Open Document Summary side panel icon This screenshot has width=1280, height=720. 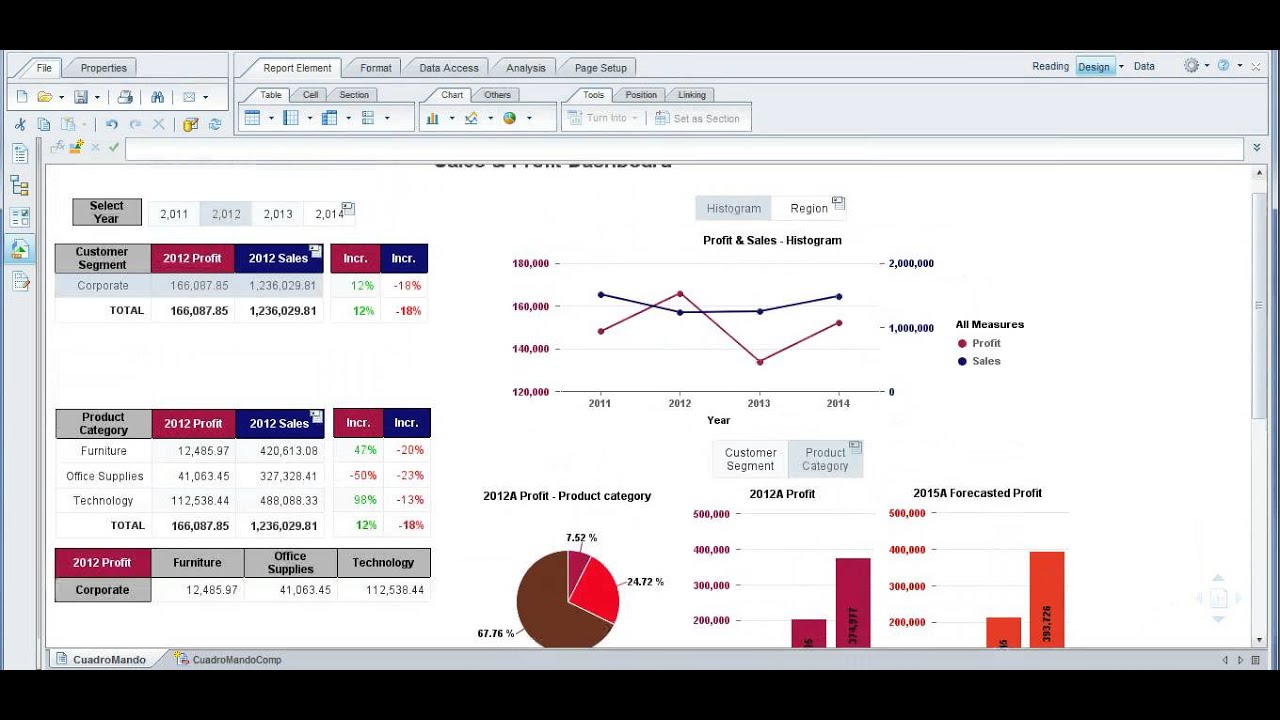tap(20, 153)
